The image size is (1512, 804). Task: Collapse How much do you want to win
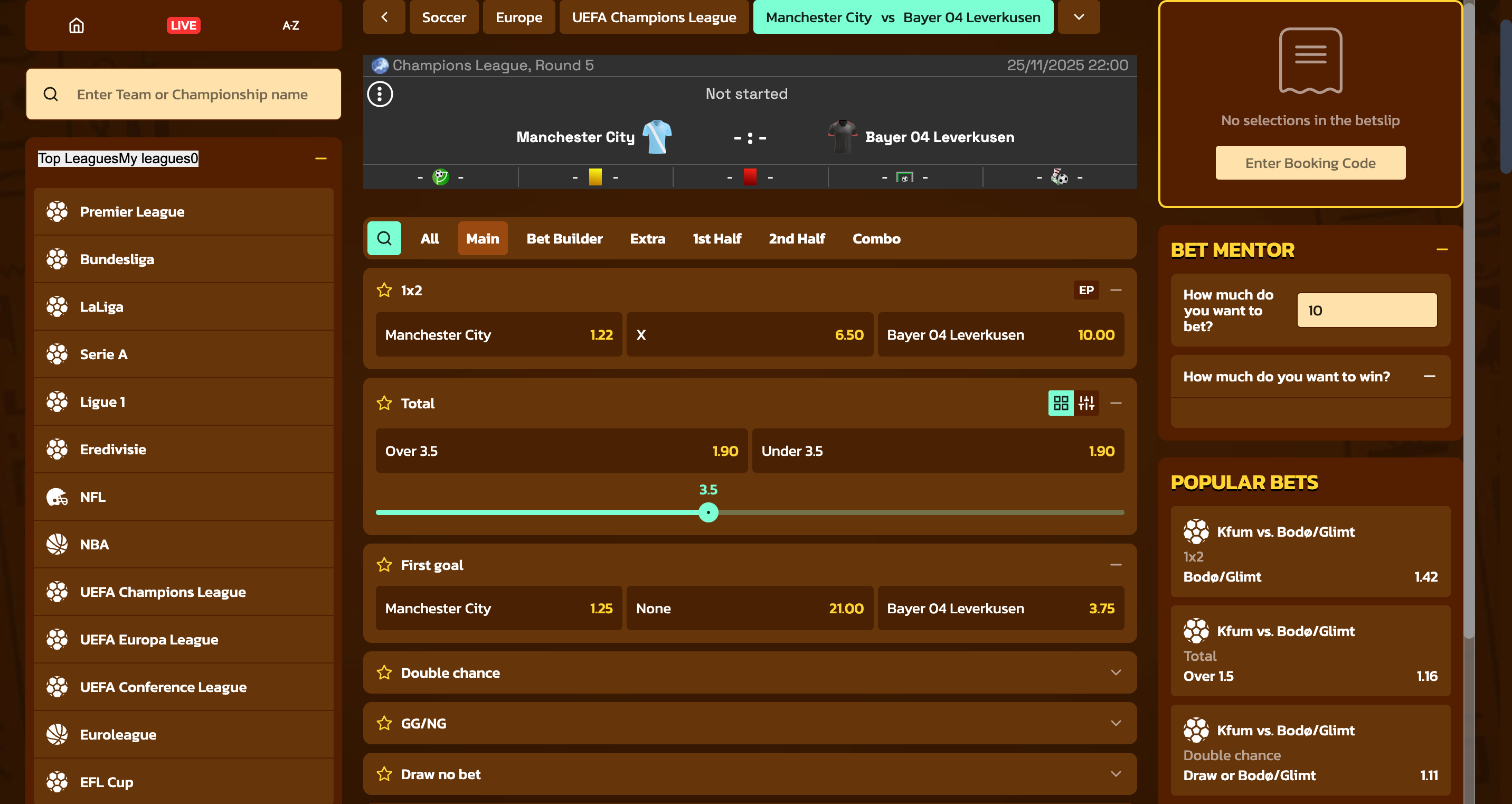pyautogui.click(x=1429, y=377)
